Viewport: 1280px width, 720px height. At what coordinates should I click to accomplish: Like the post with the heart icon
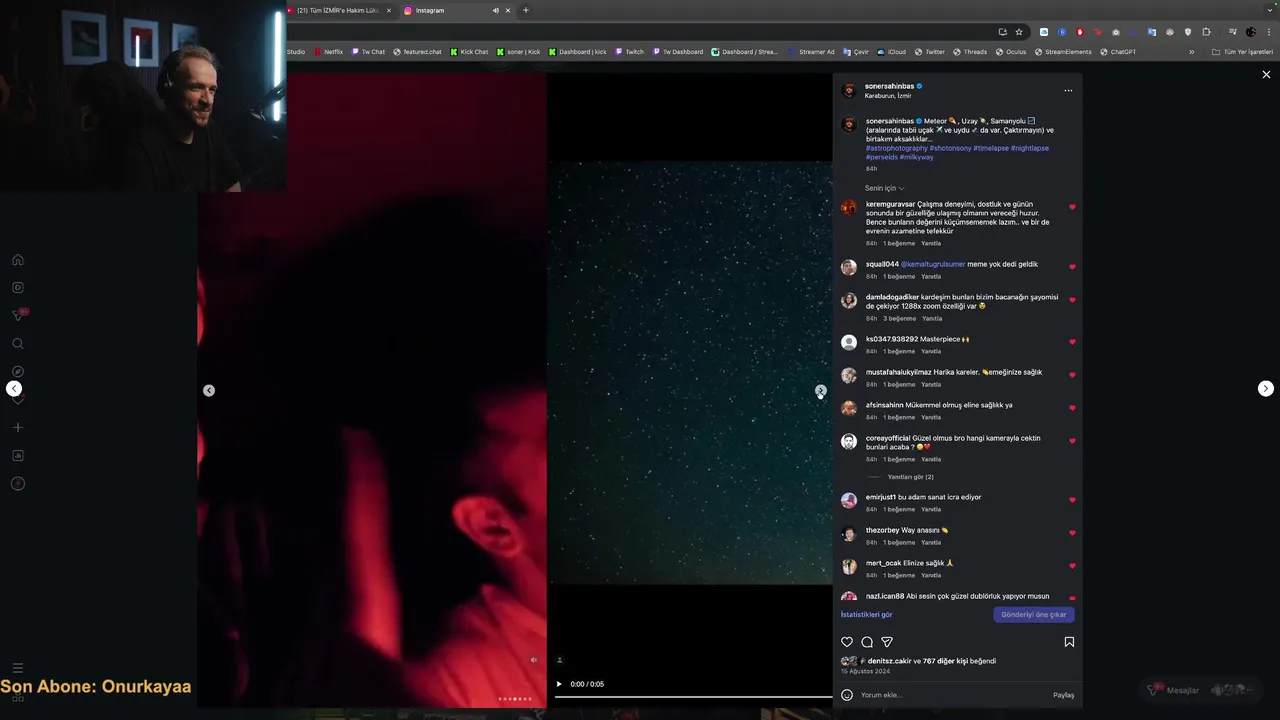[847, 642]
